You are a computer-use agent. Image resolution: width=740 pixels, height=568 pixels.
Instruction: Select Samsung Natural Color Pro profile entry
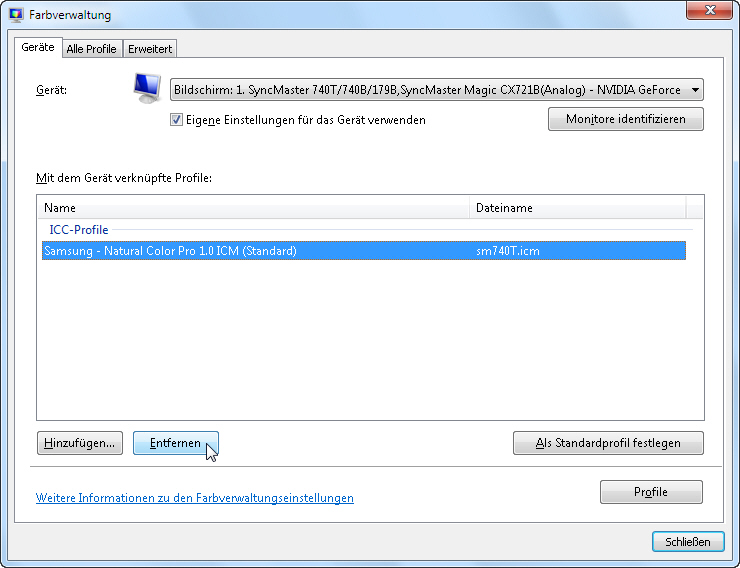pyautogui.click(x=170, y=251)
